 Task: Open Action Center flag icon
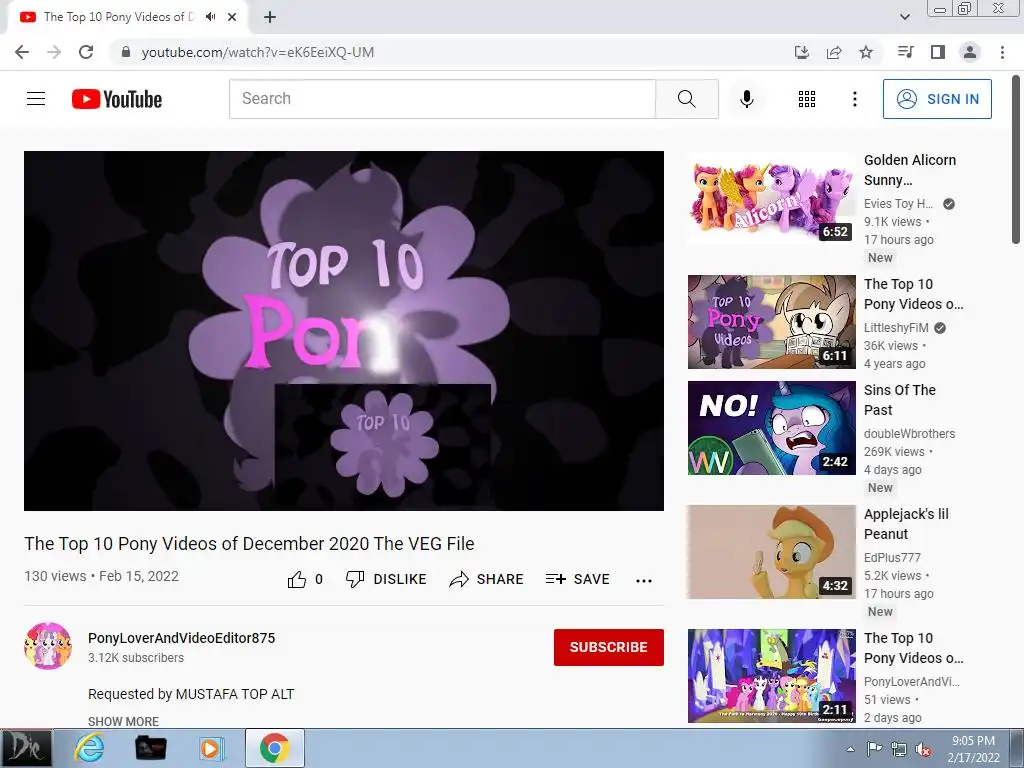pyautogui.click(x=874, y=749)
